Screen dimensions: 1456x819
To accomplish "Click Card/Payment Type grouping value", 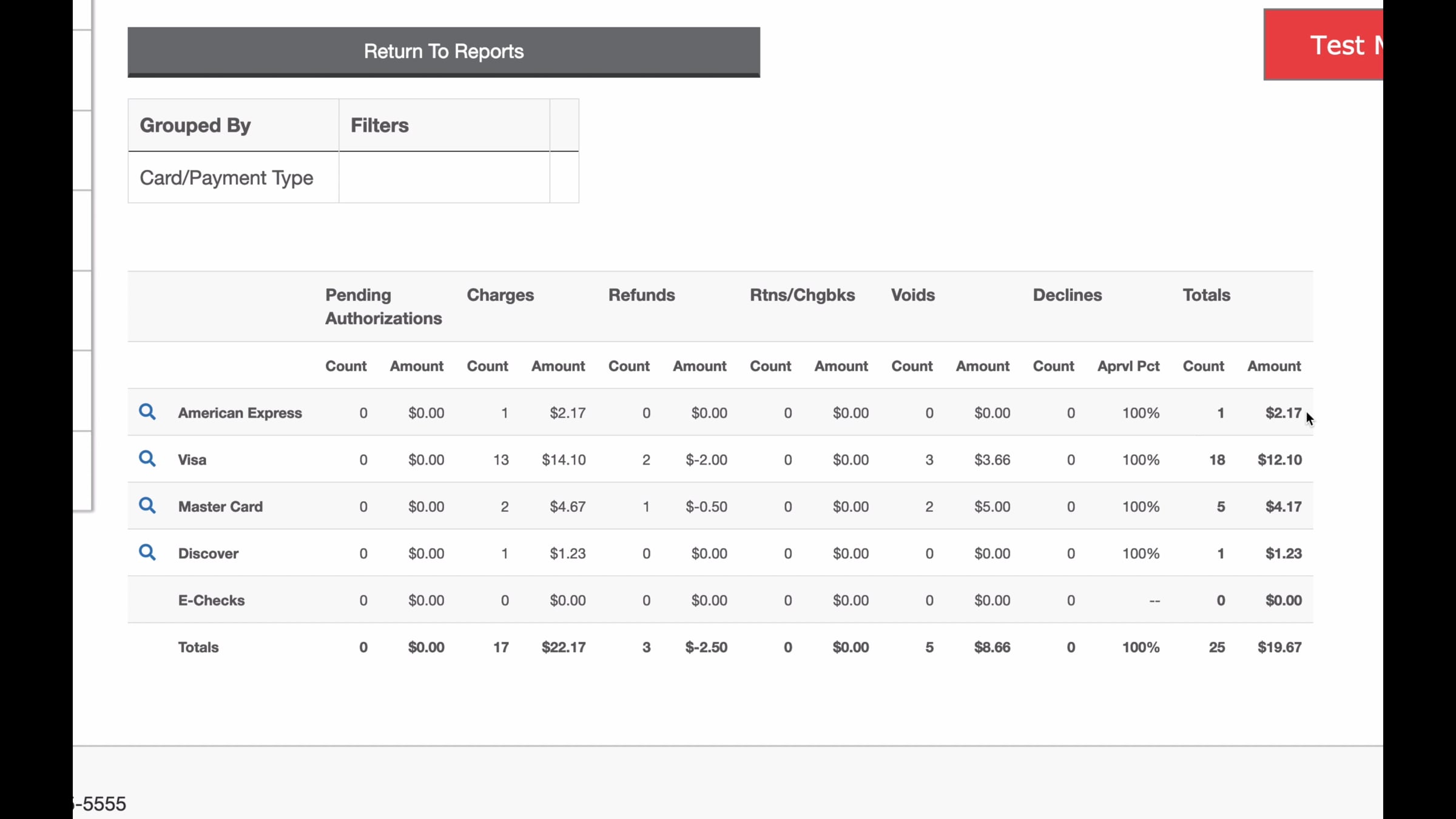I will click(x=226, y=178).
